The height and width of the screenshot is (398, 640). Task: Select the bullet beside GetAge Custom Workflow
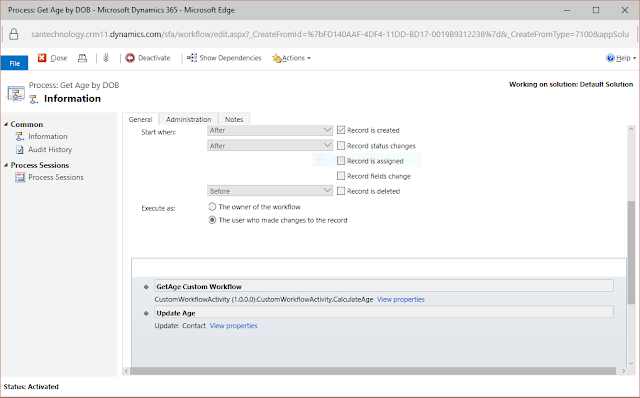click(146, 287)
